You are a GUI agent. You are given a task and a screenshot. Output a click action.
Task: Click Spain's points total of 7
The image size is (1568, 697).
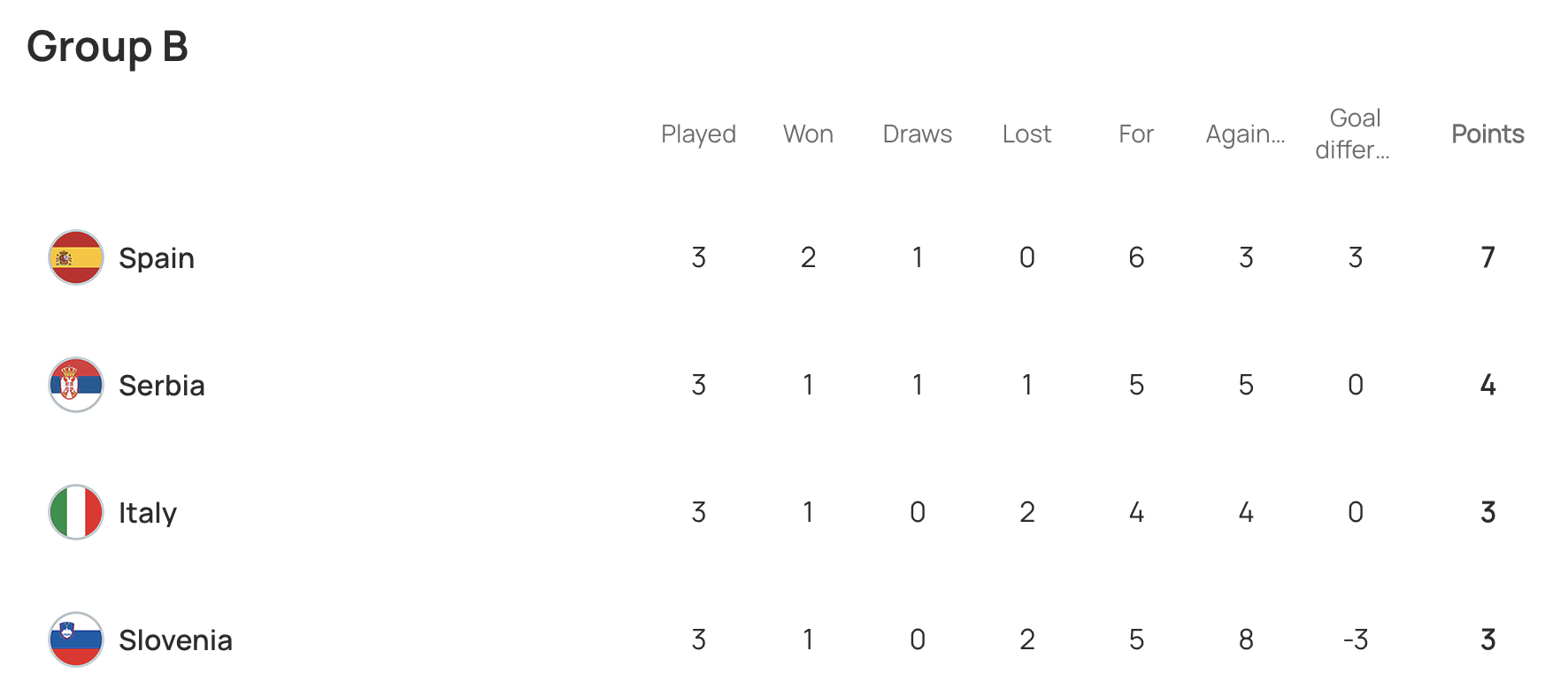tap(1487, 257)
